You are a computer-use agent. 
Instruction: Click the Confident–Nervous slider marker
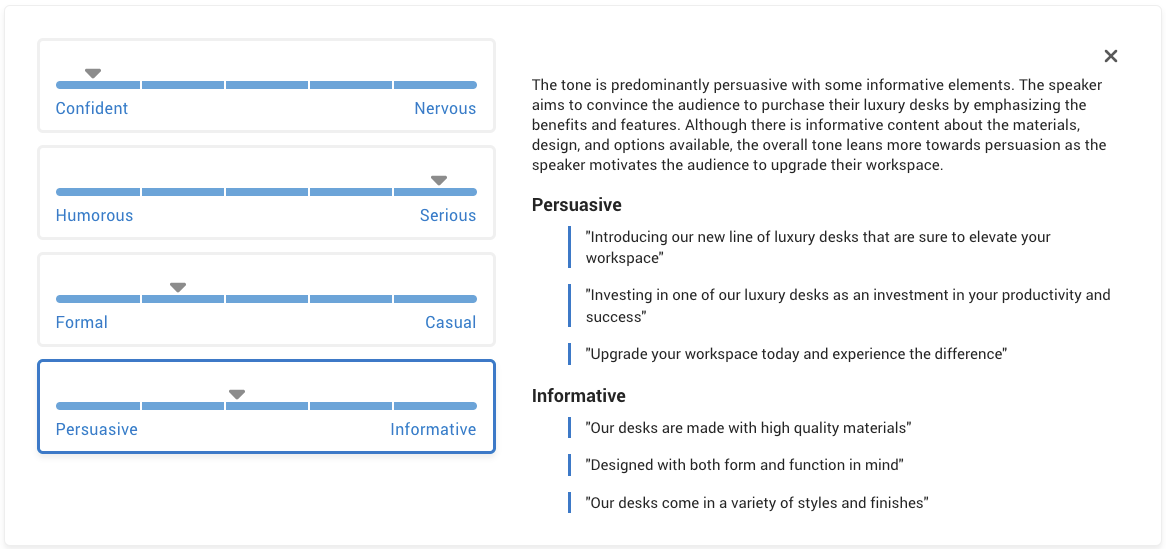tap(93, 73)
